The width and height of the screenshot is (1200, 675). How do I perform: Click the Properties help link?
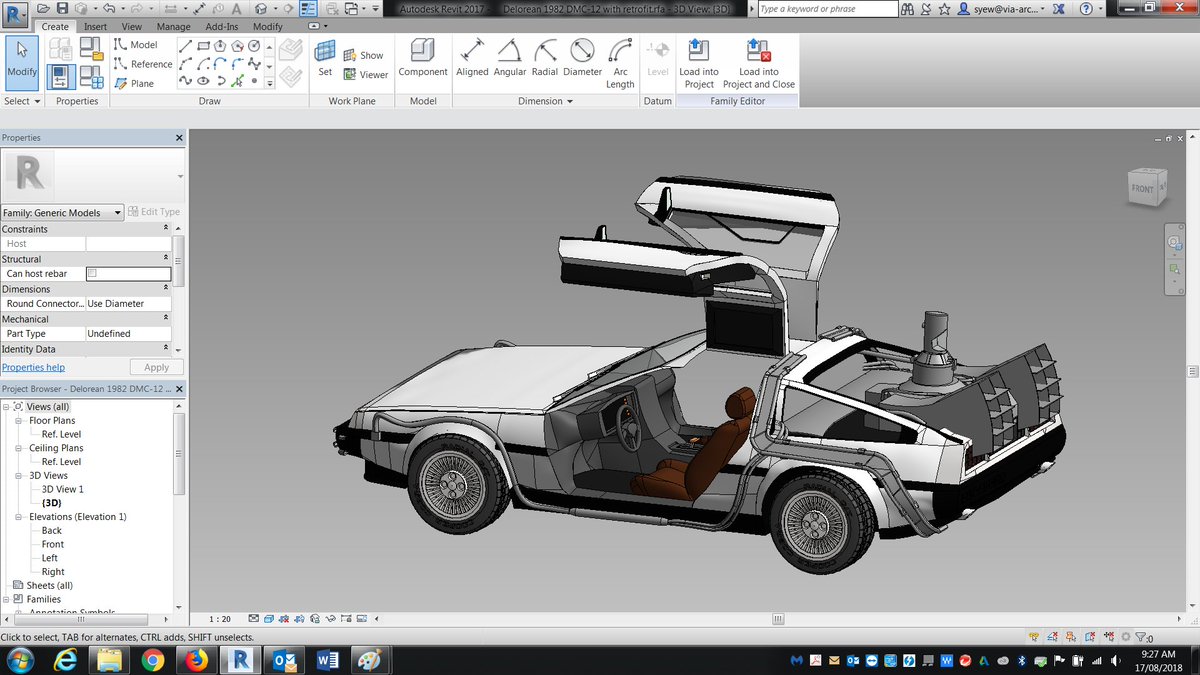(x=33, y=367)
